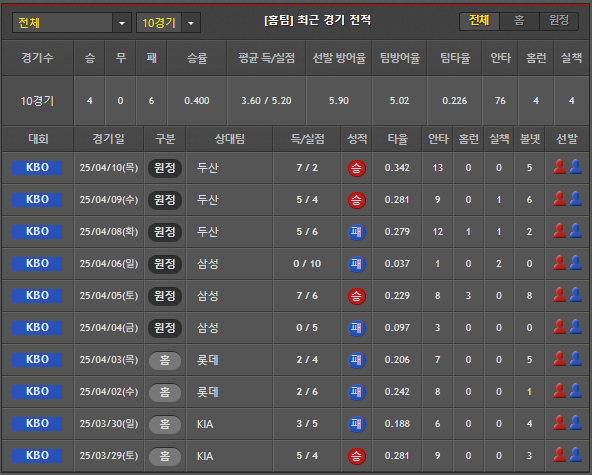Image resolution: width=592 pixels, height=475 pixels.
Task: Click the 원정 badge in the 25/04/10 row
Action: 165,168
